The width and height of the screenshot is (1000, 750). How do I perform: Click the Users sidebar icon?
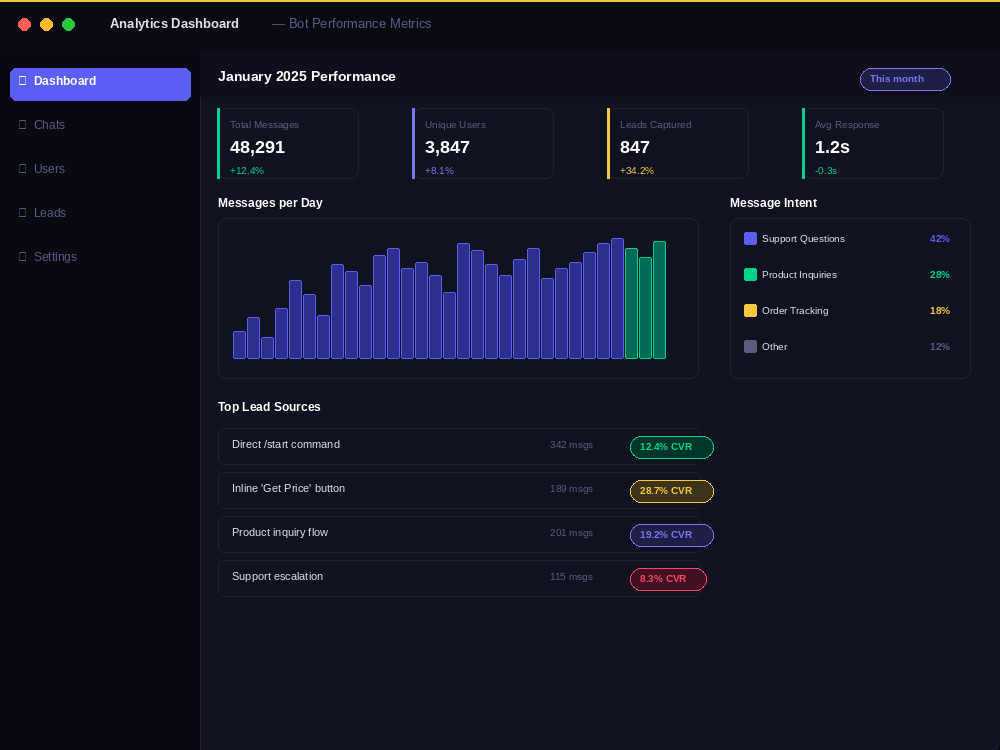(x=22, y=168)
